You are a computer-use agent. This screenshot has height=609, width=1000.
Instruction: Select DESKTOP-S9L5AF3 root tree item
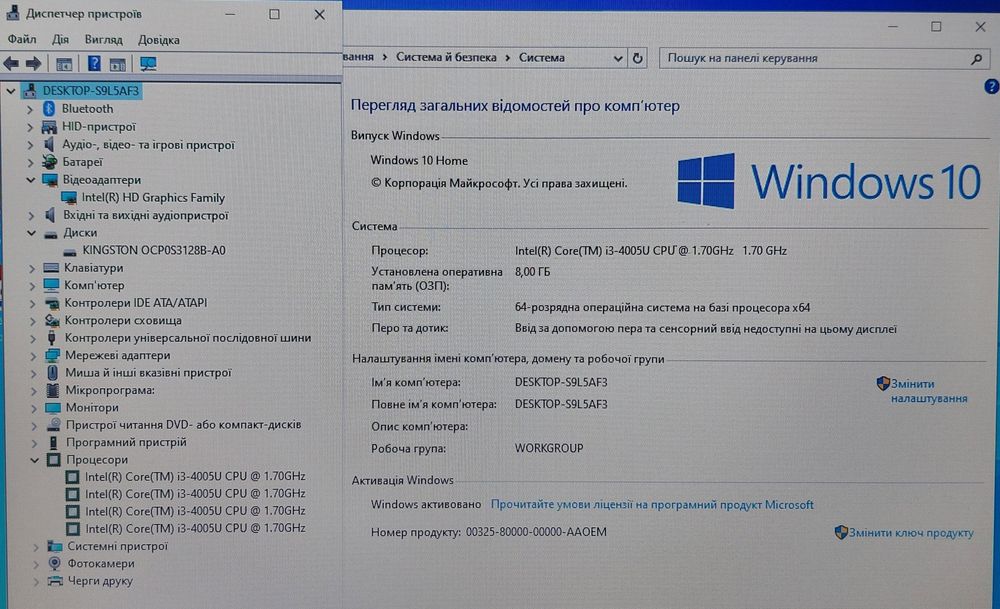pos(90,91)
